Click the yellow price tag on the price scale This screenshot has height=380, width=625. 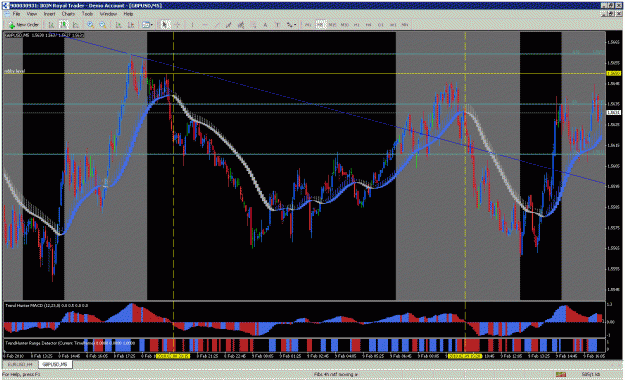[x=613, y=73]
